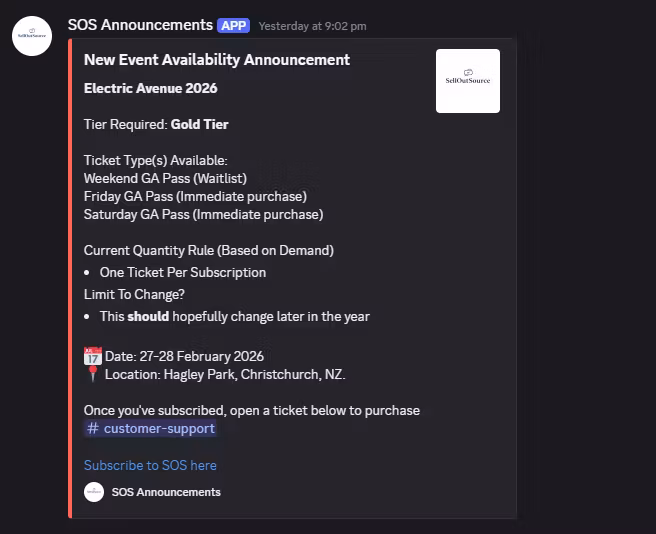Click the Yesterday at 9:02 pm timestamp
Image resolution: width=656 pixels, height=534 pixels.
[x=312, y=26]
